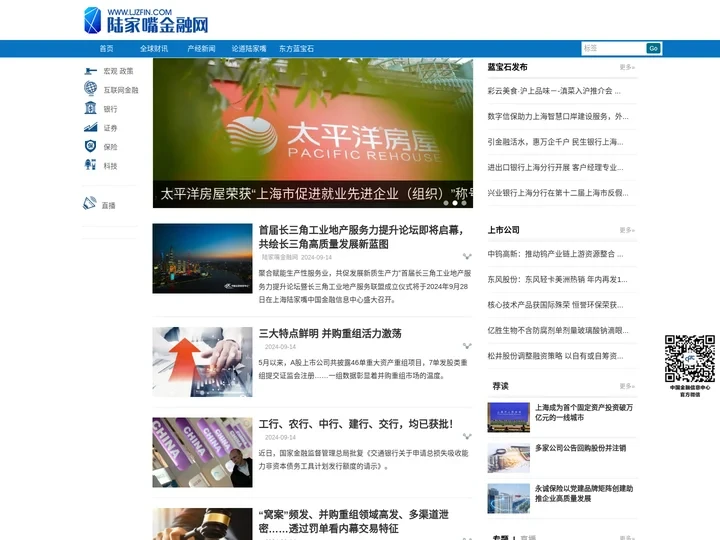The height and width of the screenshot is (540, 720).
Task: Select the 证券 chart icon
Action: click(x=90, y=127)
